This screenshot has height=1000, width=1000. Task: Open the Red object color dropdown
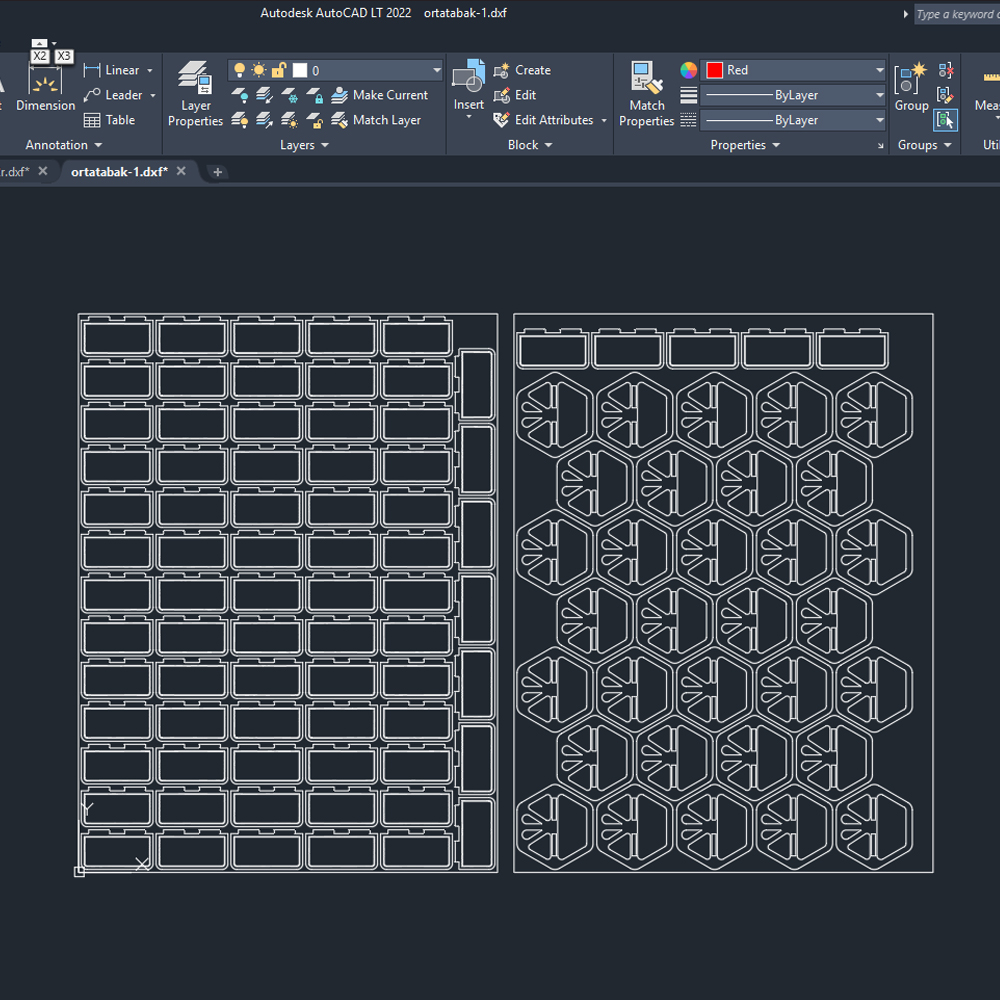(879, 70)
